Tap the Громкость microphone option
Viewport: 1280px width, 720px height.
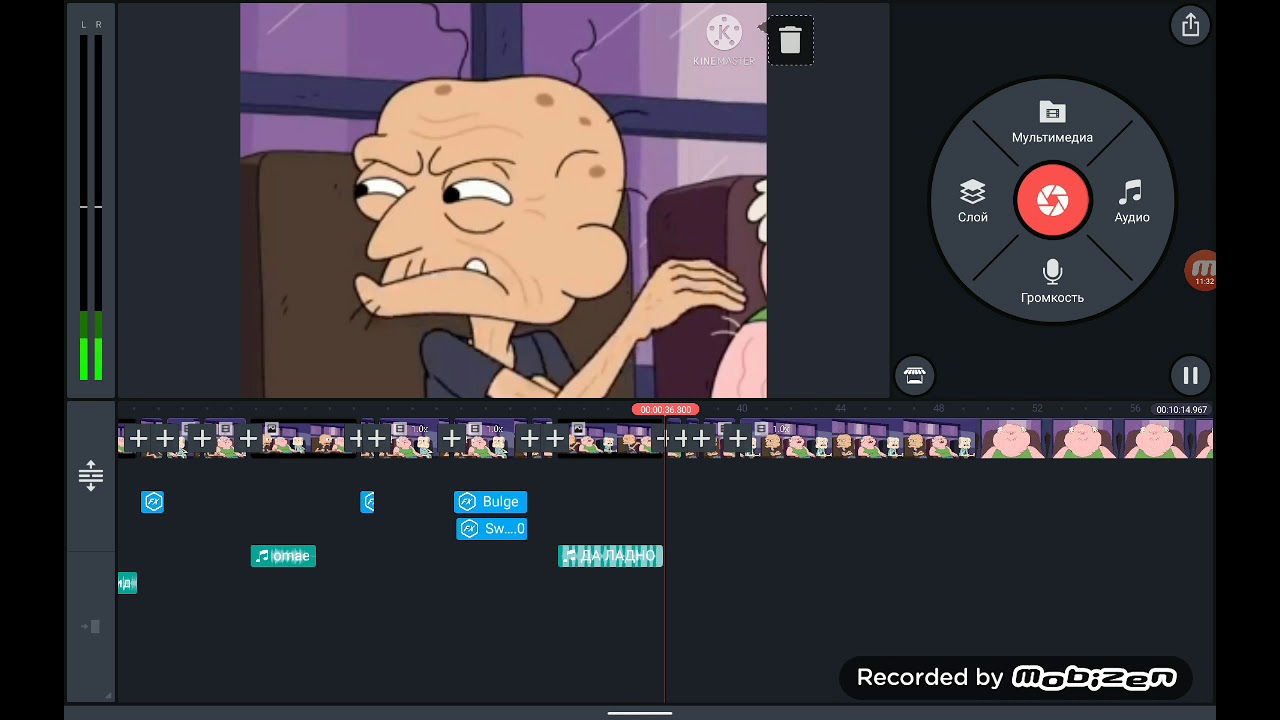(x=1052, y=281)
